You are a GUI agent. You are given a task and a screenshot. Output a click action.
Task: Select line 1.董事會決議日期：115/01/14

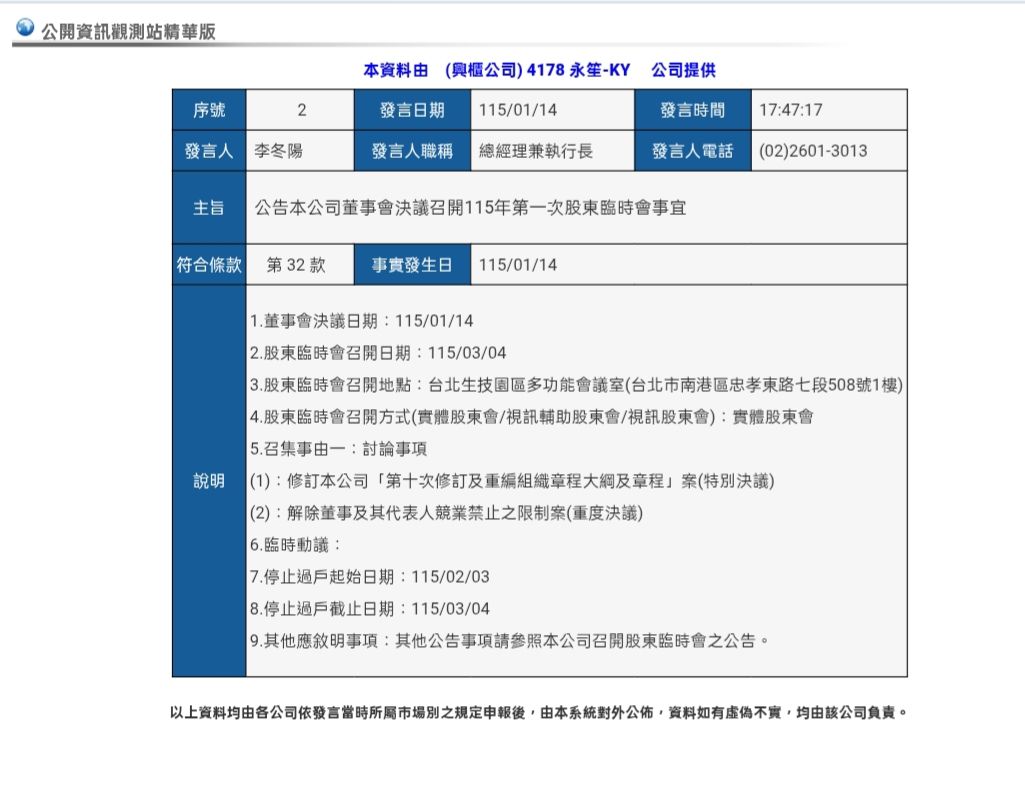pyautogui.click(x=361, y=321)
